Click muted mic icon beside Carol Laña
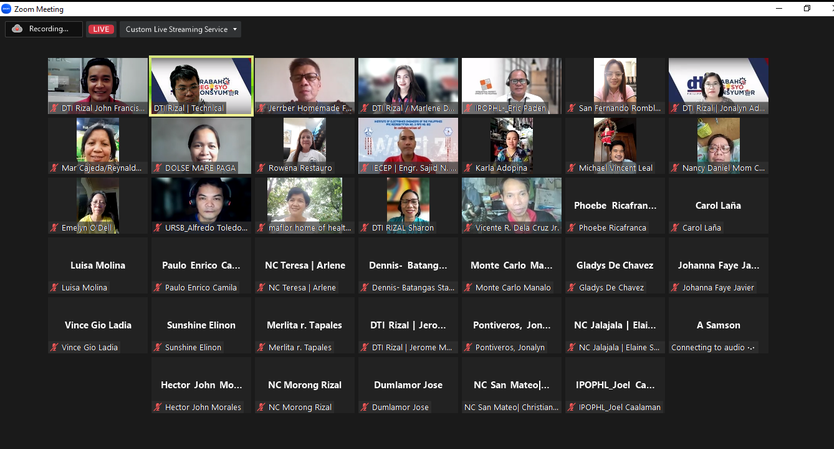Viewport: 834px width, 449px height. tap(675, 228)
